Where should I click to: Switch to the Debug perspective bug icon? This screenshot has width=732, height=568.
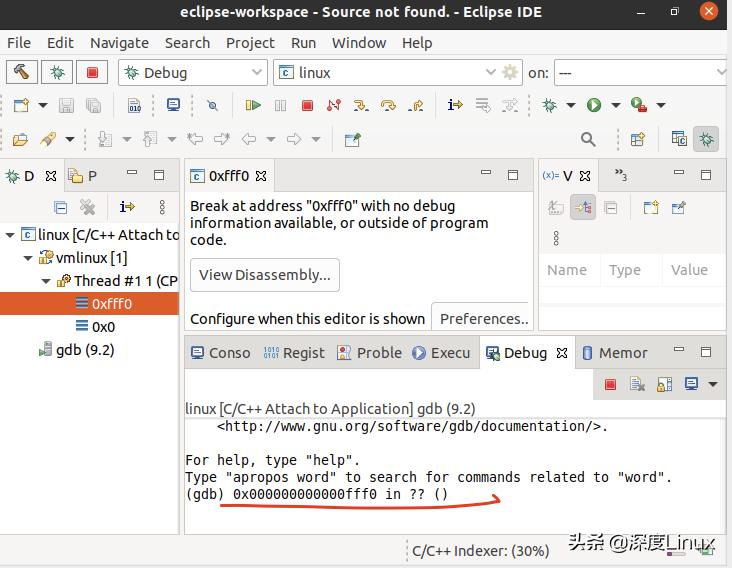pos(707,140)
